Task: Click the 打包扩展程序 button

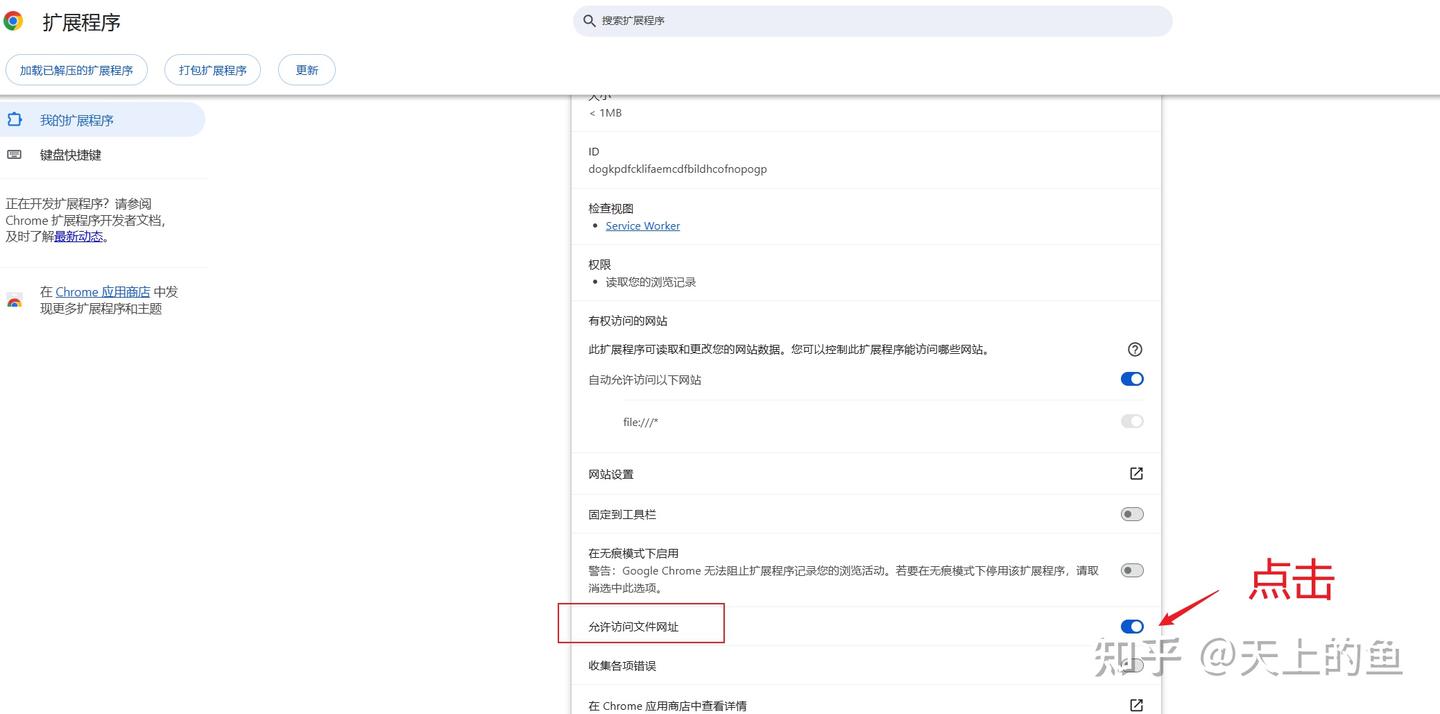Action: coord(213,70)
